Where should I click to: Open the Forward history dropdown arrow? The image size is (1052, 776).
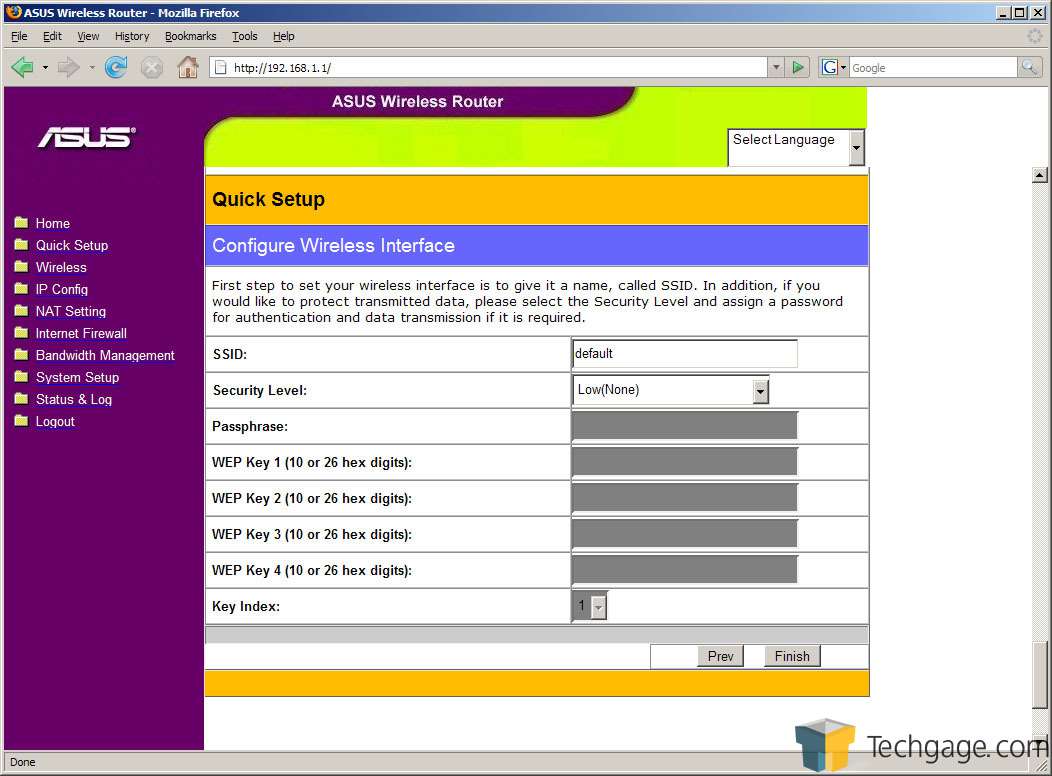[x=92, y=68]
